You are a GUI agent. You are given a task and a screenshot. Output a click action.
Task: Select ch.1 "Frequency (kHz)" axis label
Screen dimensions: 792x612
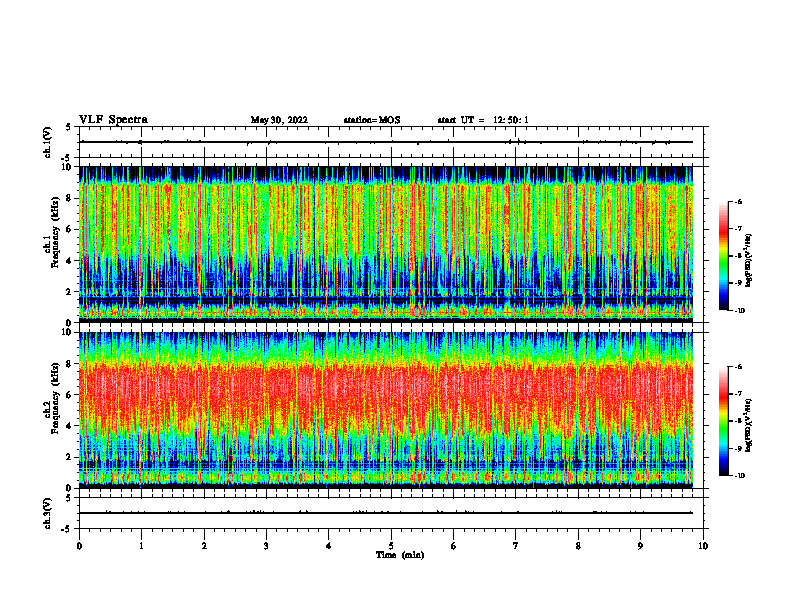[56, 232]
